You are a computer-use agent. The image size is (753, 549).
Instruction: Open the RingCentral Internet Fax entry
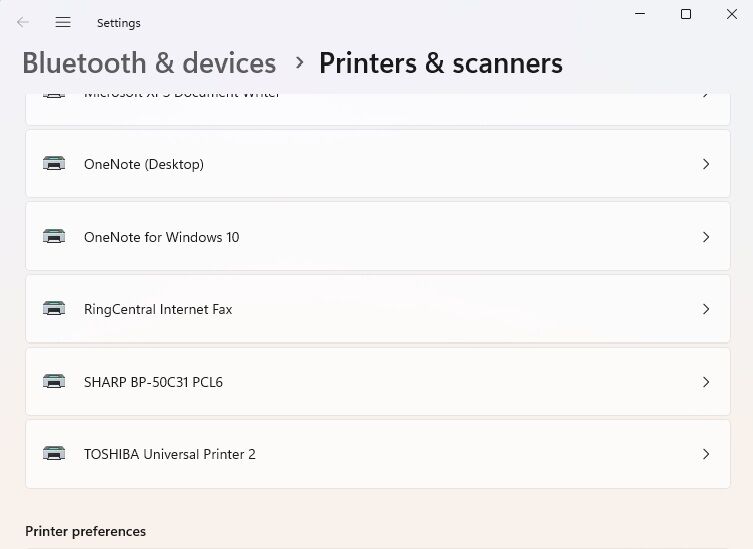(x=158, y=309)
